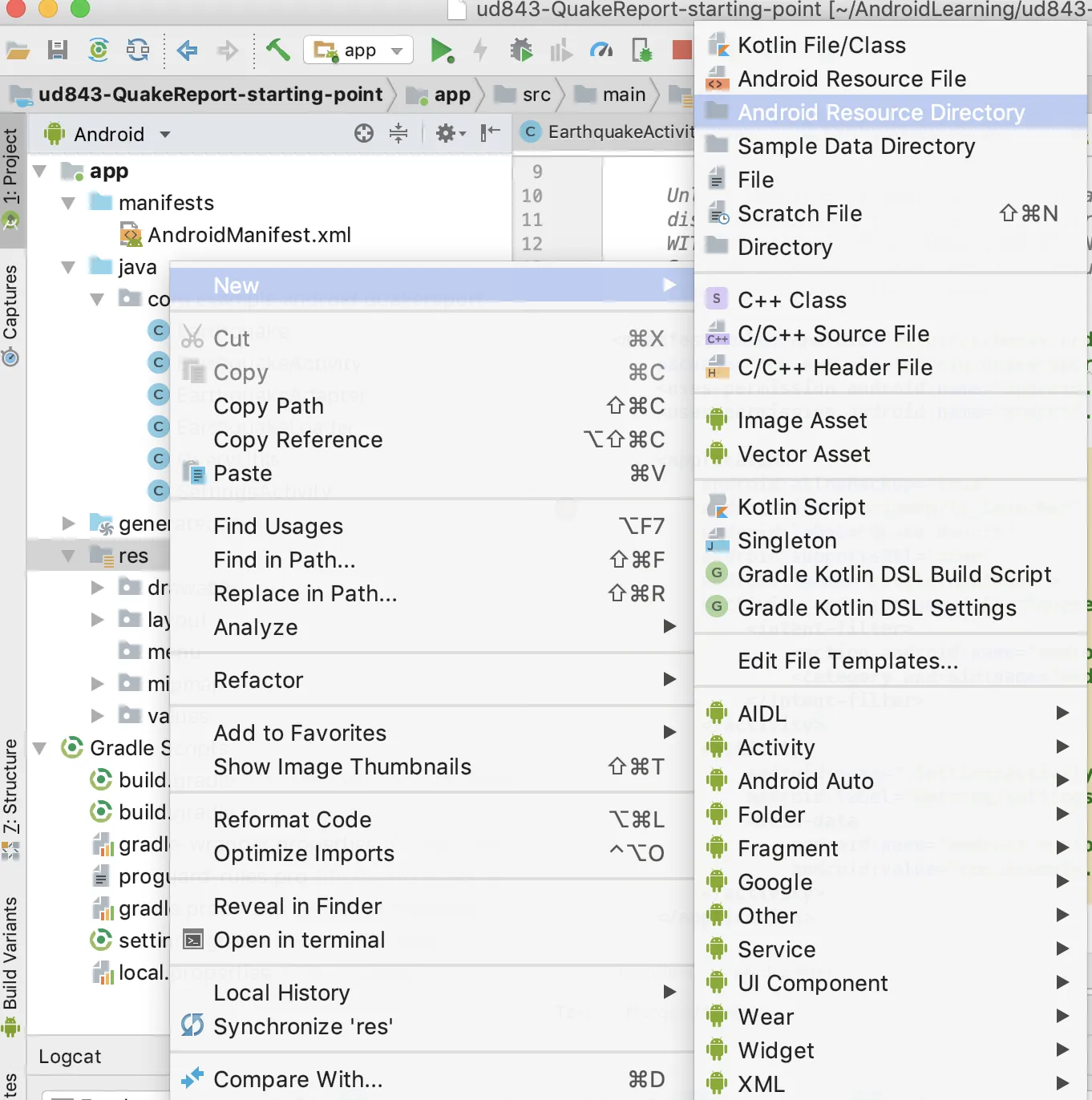Run the app with the green play icon
This screenshot has width=1092, height=1100.
click(442, 51)
